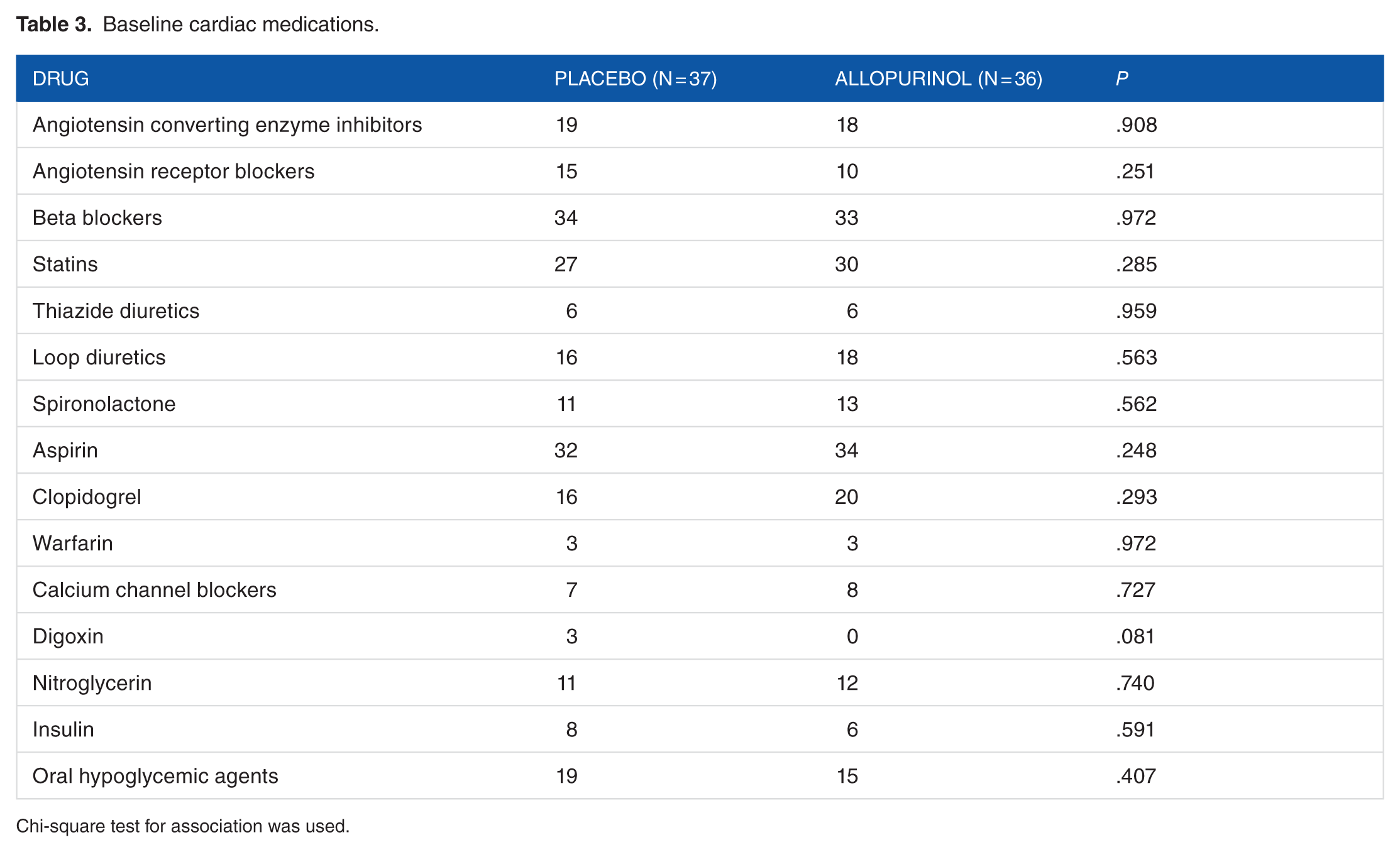This screenshot has width=1400, height=852.
Task: Click the Clopidogrel row label
Action: coord(87,496)
